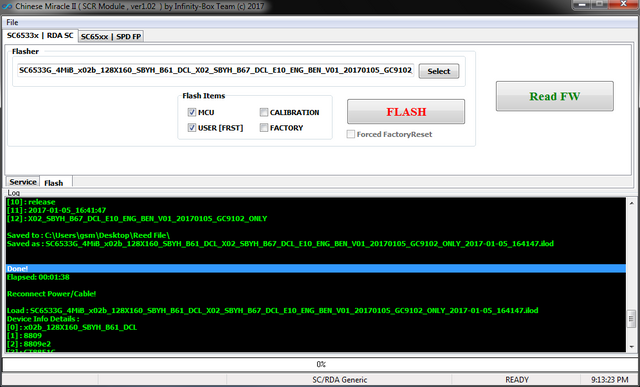Image resolution: width=640 pixels, height=387 pixels.
Task: Click the '[1] : 8809' log line
Action: point(24,336)
